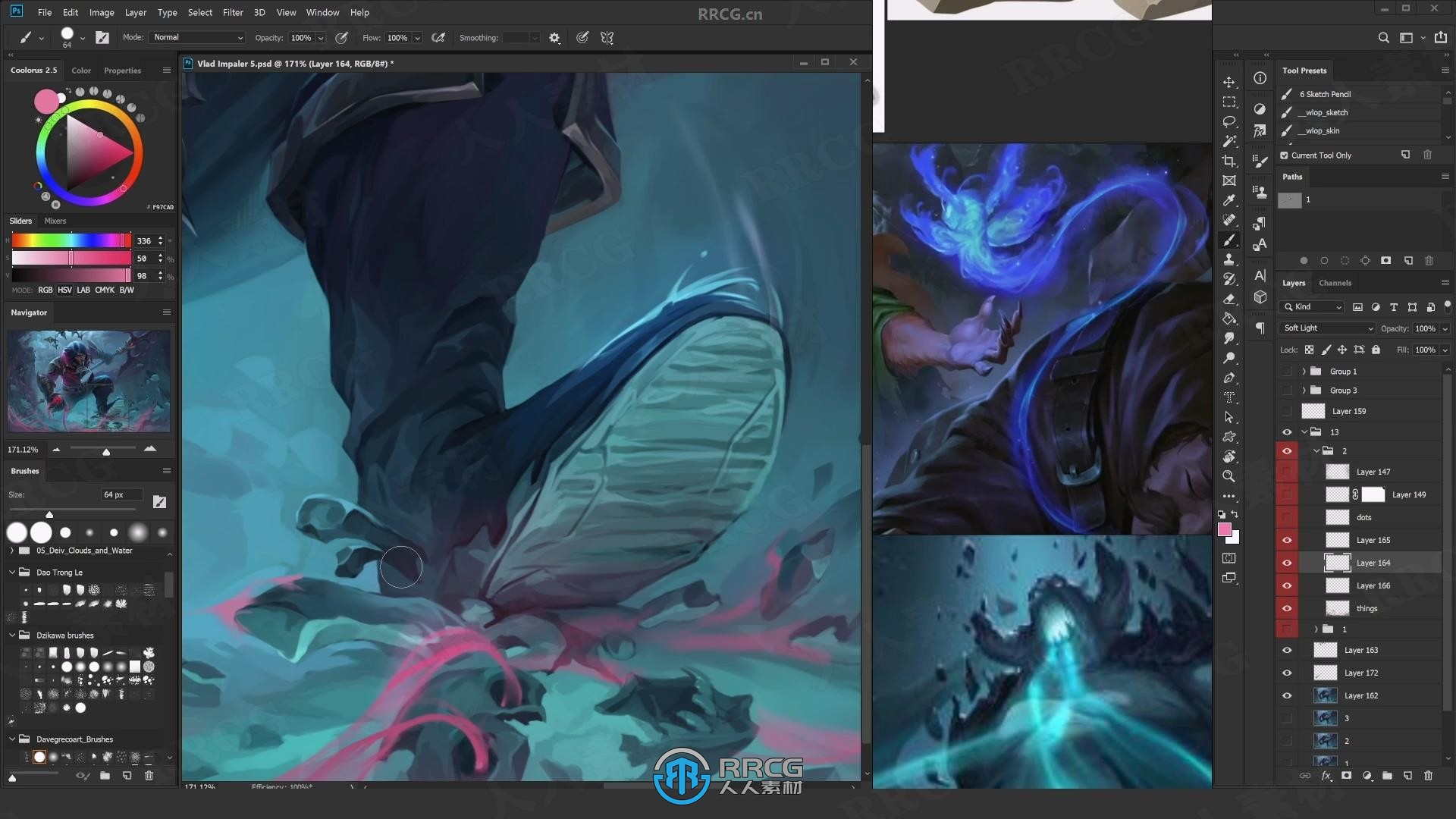
Task: Add a layer mask from Layers footer
Action: coord(1346,776)
